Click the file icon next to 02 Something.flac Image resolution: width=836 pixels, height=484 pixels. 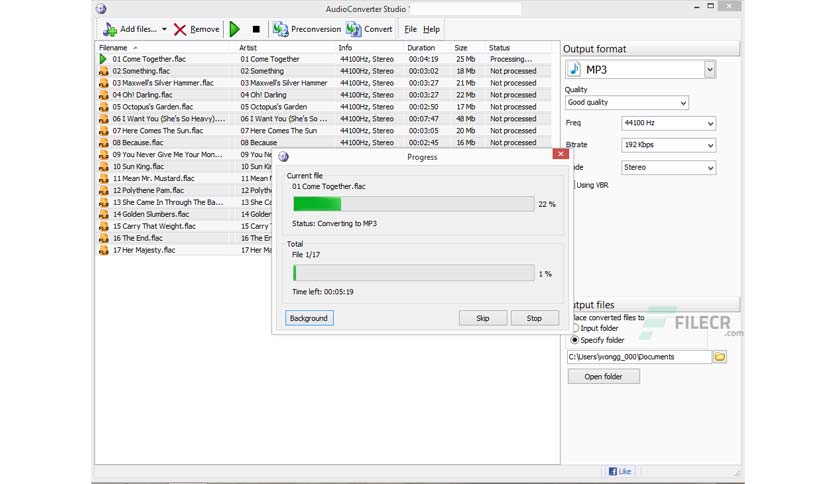click(103, 71)
